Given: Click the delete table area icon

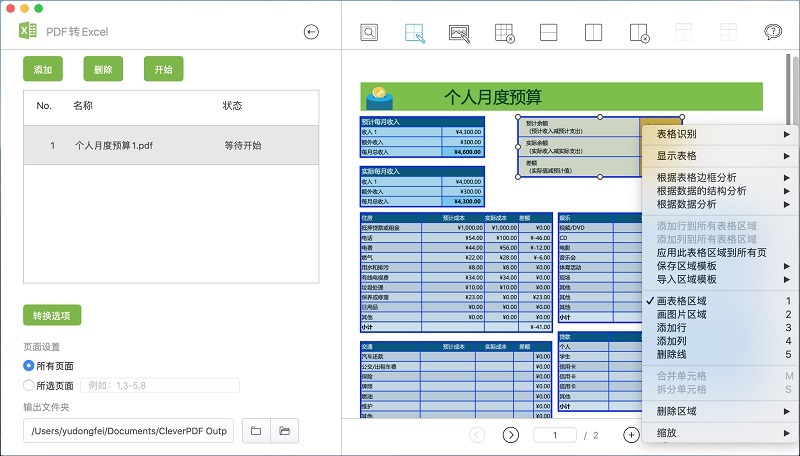Looking at the screenshot, I should [x=504, y=33].
